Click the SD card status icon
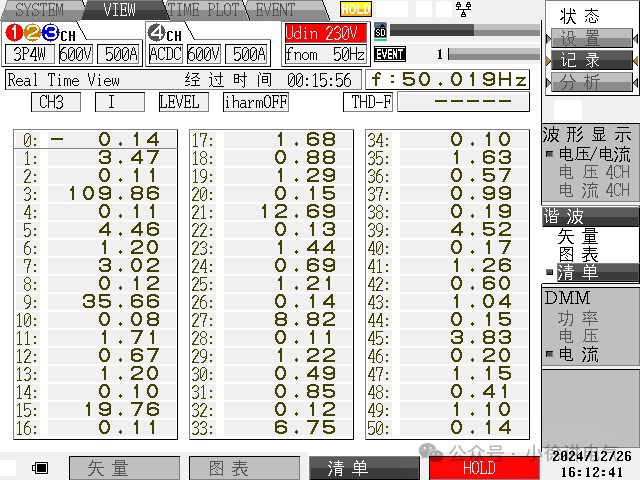Screen dimensions: 640x480 coord(380,31)
